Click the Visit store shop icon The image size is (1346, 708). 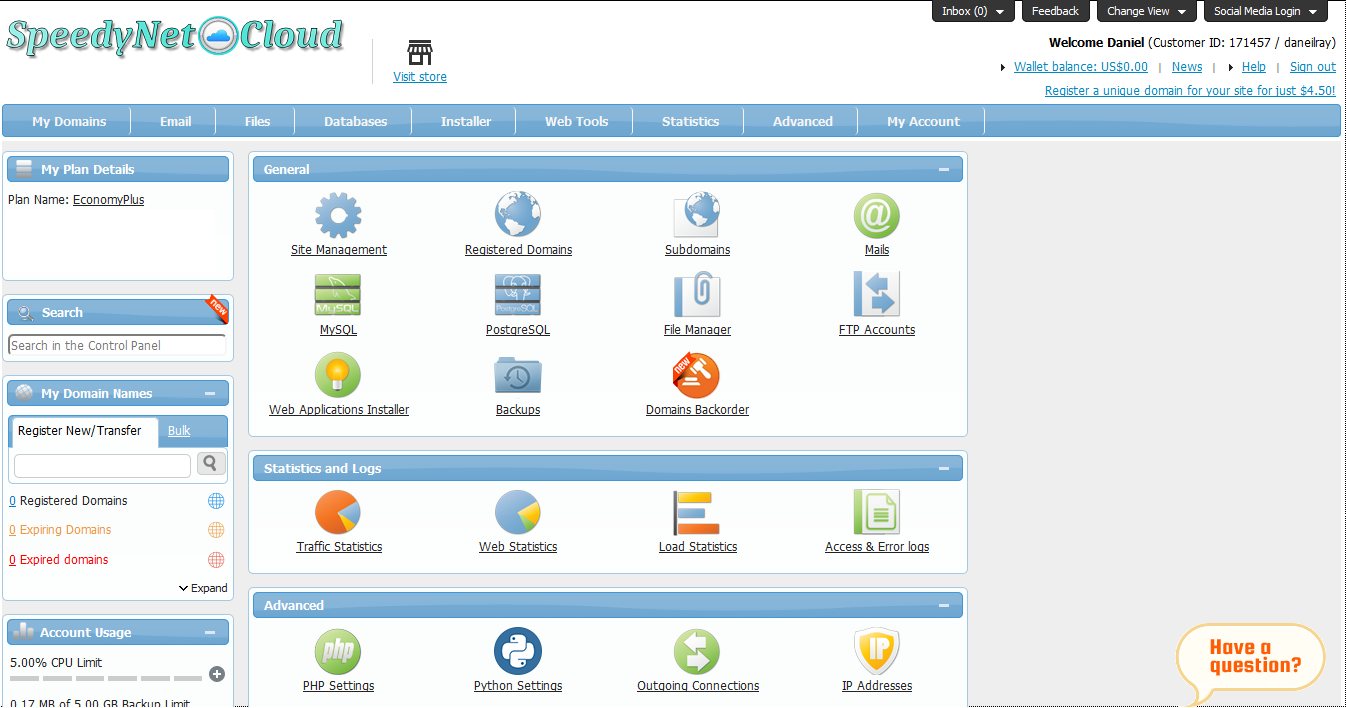tap(420, 53)
